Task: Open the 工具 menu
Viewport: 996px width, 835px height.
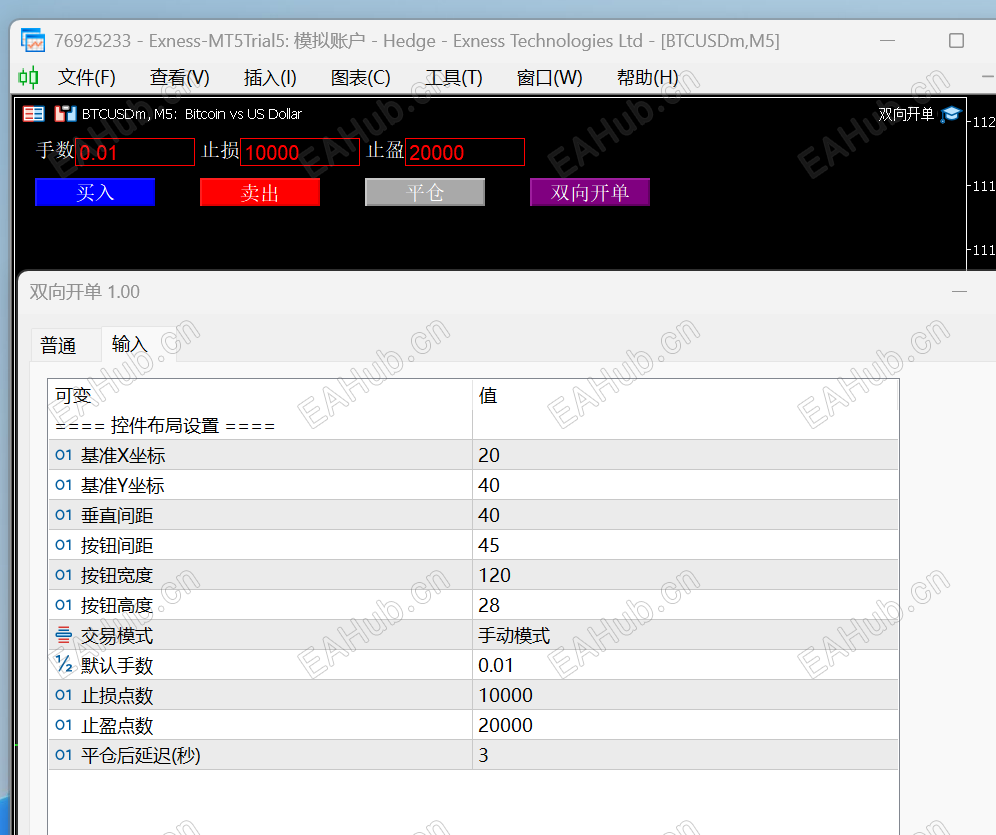Action: tap(453, 77)
